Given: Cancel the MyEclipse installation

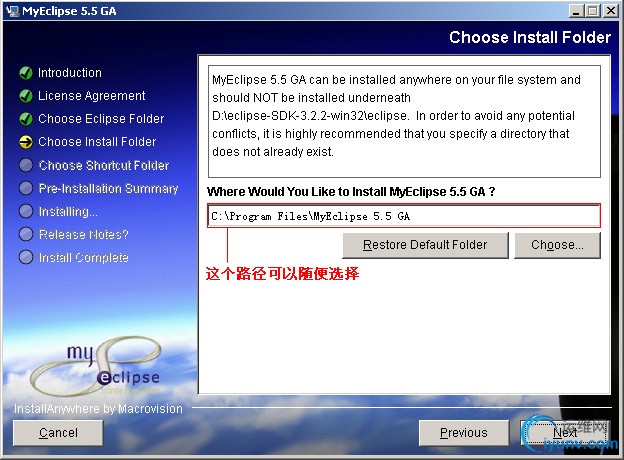Looking at the screenshot, I should point(58,433).
